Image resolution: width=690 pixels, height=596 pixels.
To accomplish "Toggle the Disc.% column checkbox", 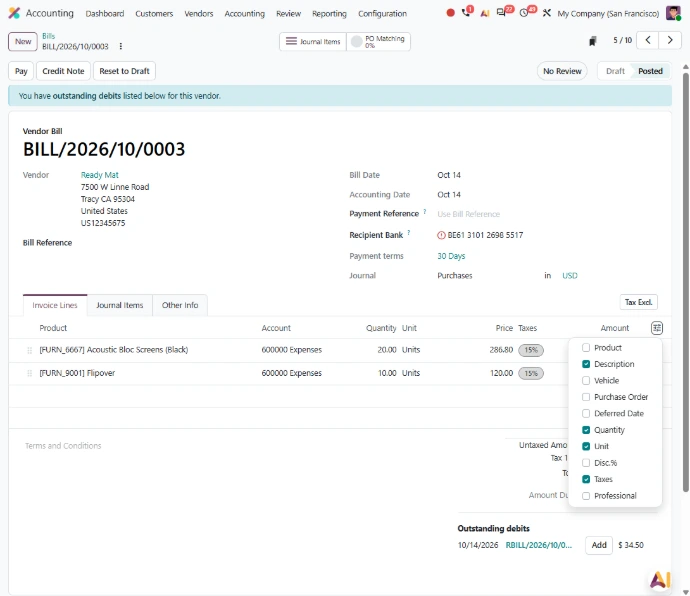I will 586,463.
